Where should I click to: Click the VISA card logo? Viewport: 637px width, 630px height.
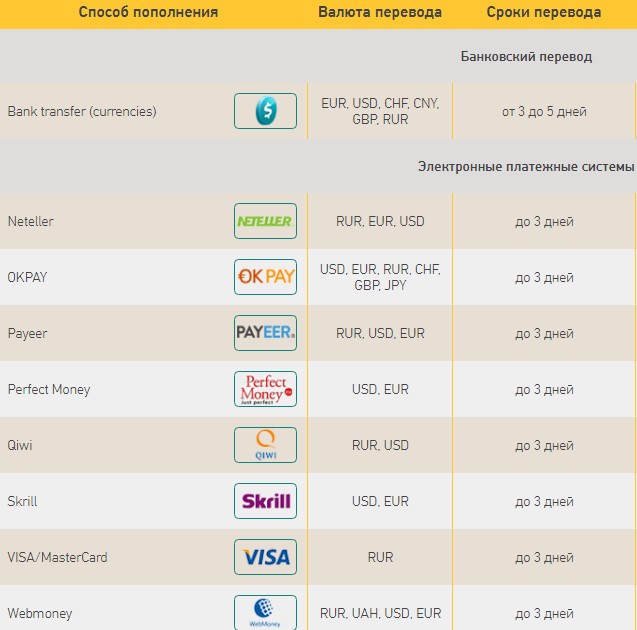click(x=265, y=557)
